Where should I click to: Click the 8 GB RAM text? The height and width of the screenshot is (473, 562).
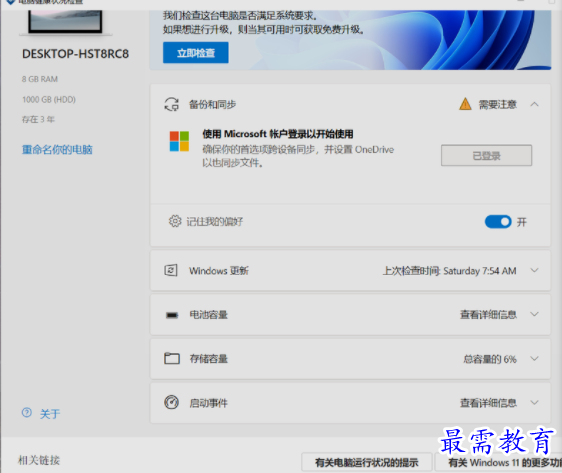40,79
